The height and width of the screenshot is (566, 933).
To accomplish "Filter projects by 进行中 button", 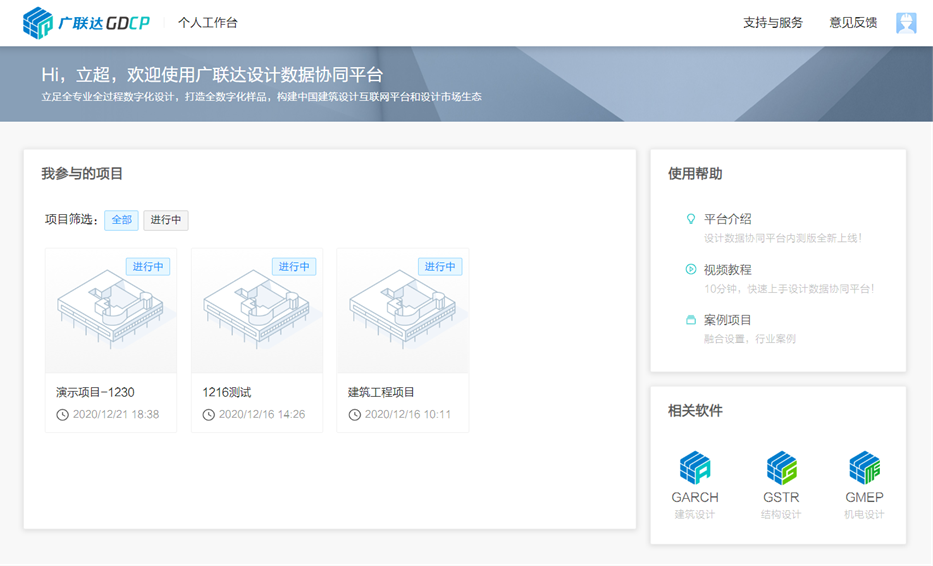I will click(x=165, y=220).
